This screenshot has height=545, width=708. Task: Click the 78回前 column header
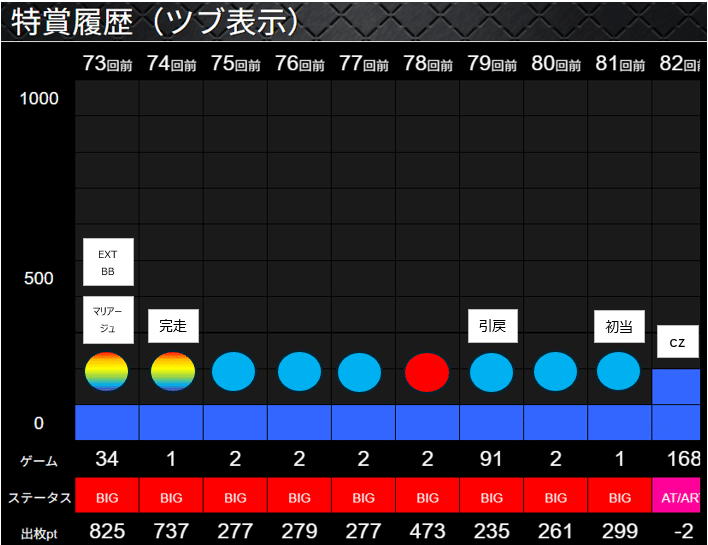click(x=428, y=64)
